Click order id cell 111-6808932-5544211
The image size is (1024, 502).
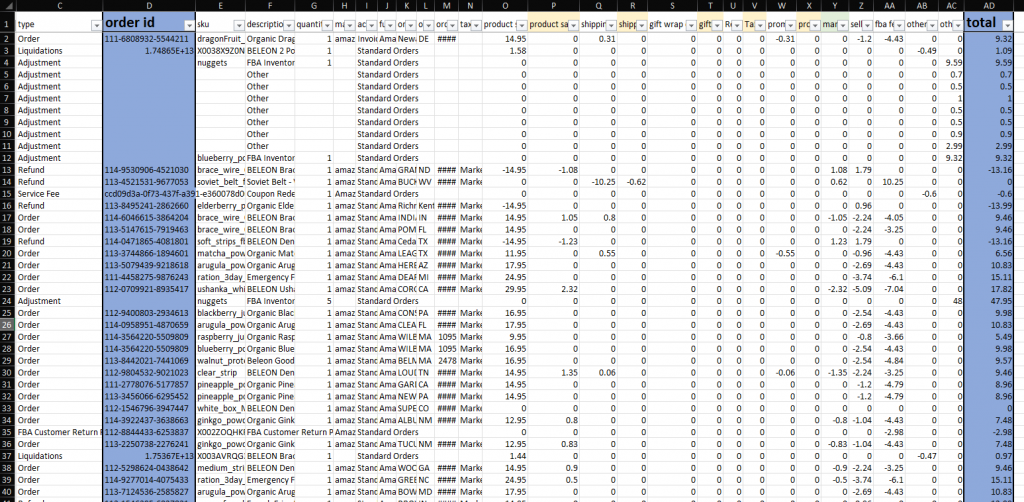click(x=149, y=38)
